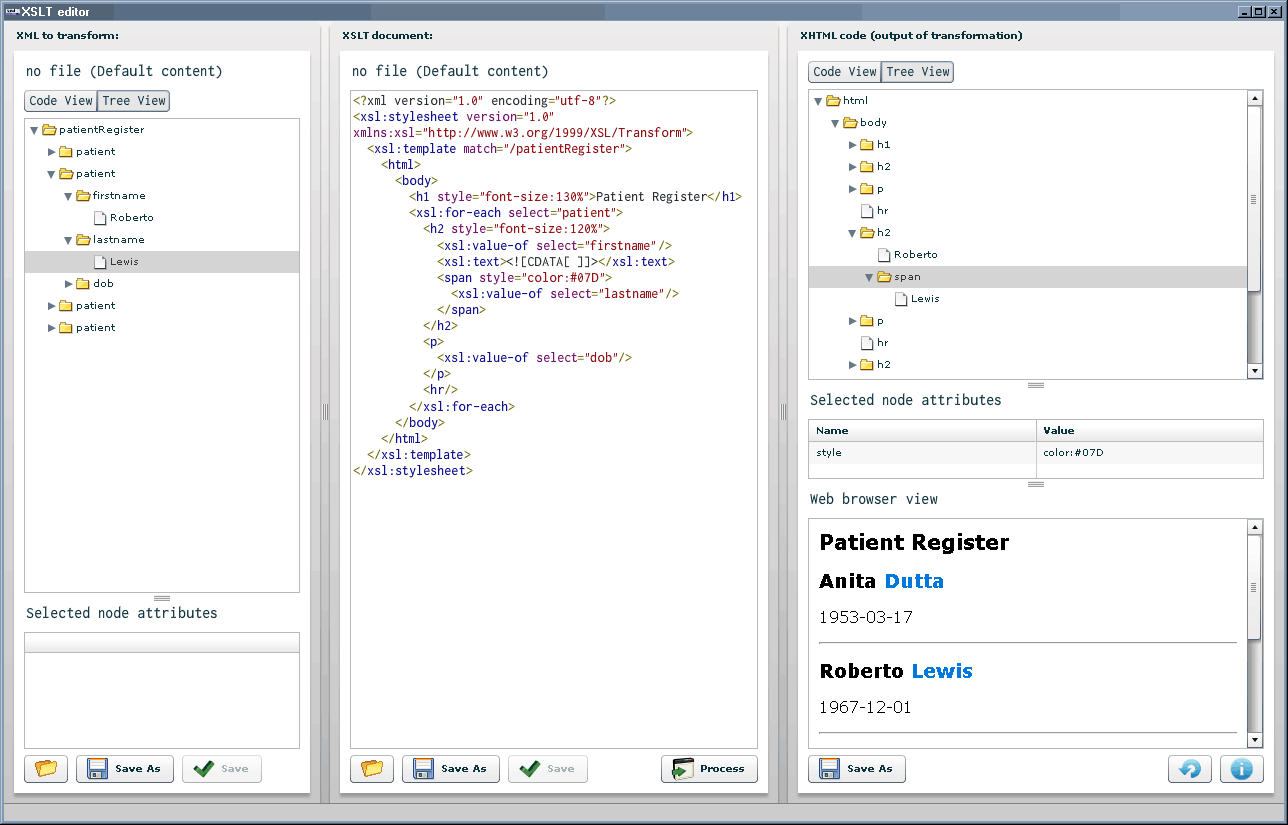Click the html folder icon in output tree
This screenshot has height=825, width=1288.
[x=833, y=101]
